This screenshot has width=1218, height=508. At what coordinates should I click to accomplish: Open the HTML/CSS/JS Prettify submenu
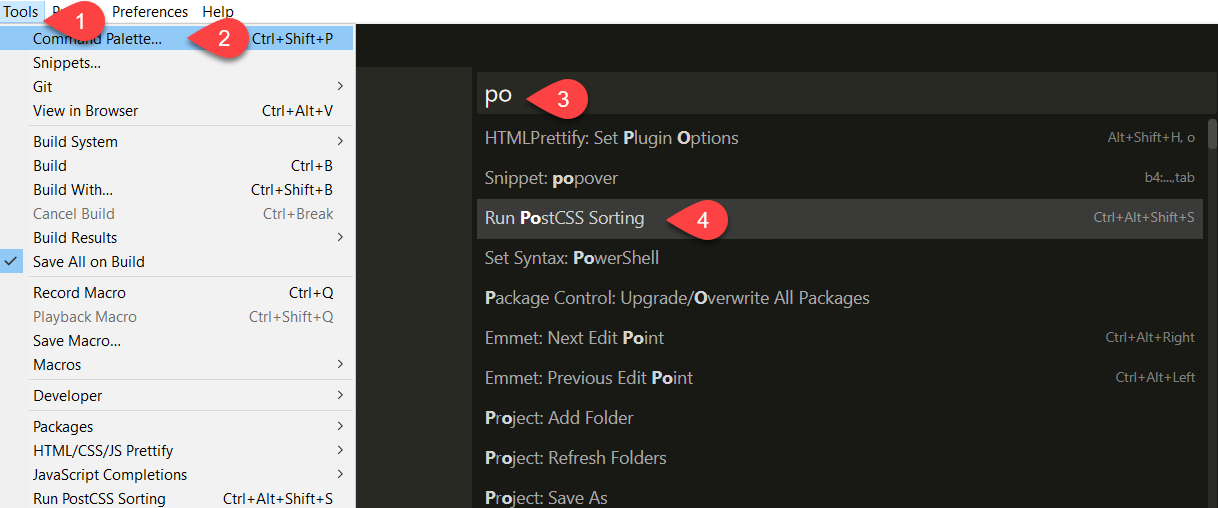coord(340,451)
